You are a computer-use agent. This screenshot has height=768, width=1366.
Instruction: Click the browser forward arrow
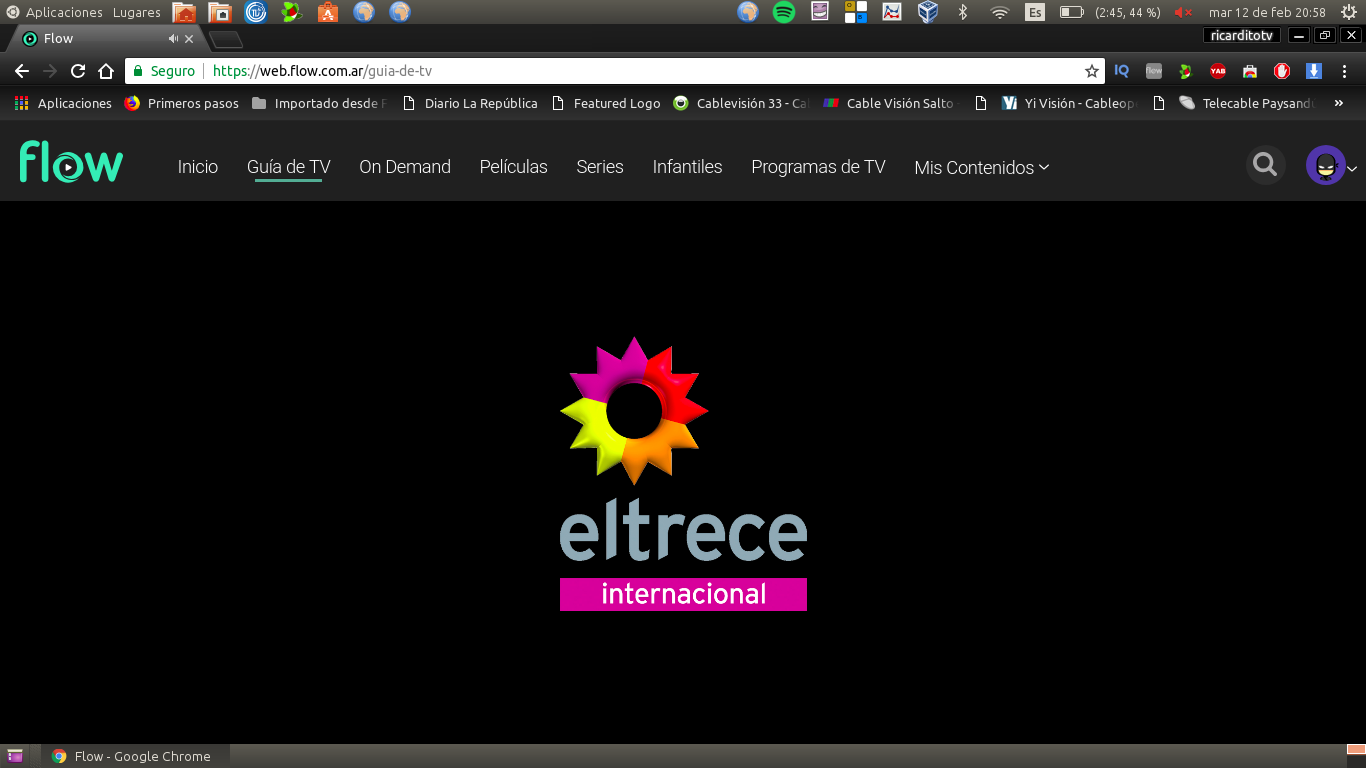point(50,71)
